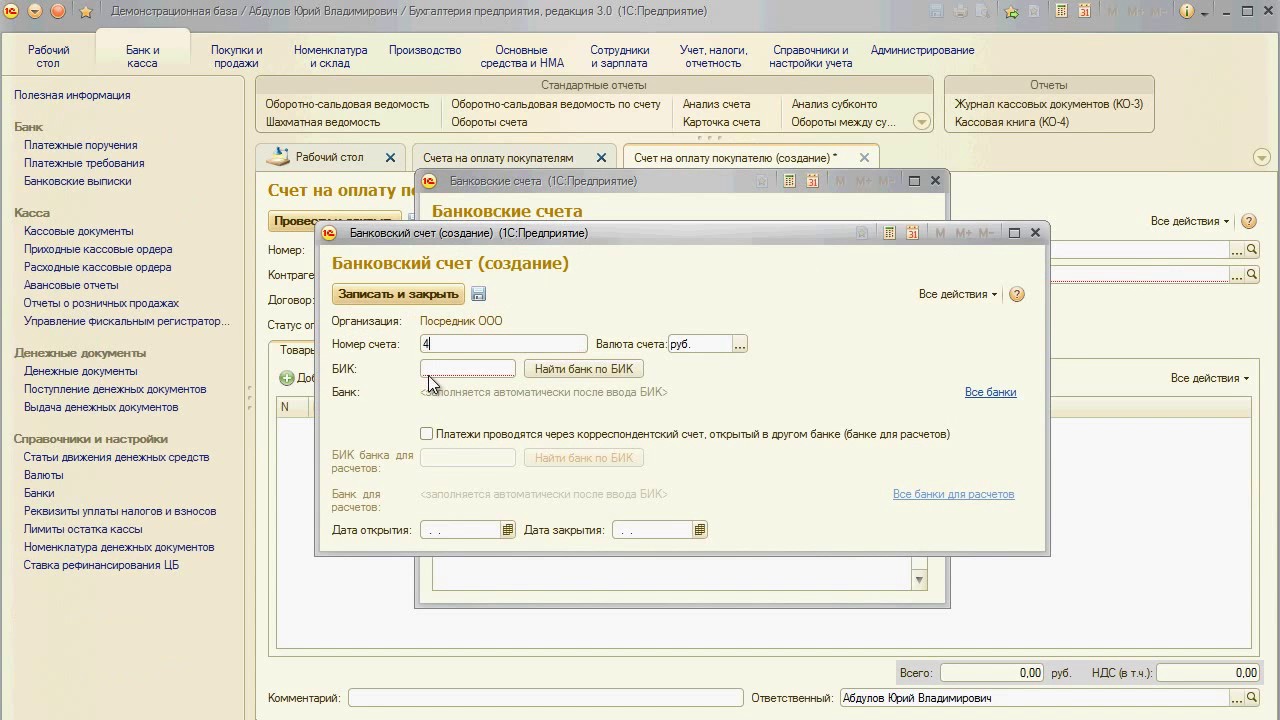Viewport: 1280px width, 720px height.
Task: Open help question mark in Банковский счет dialog
Action: (1017, 294)
